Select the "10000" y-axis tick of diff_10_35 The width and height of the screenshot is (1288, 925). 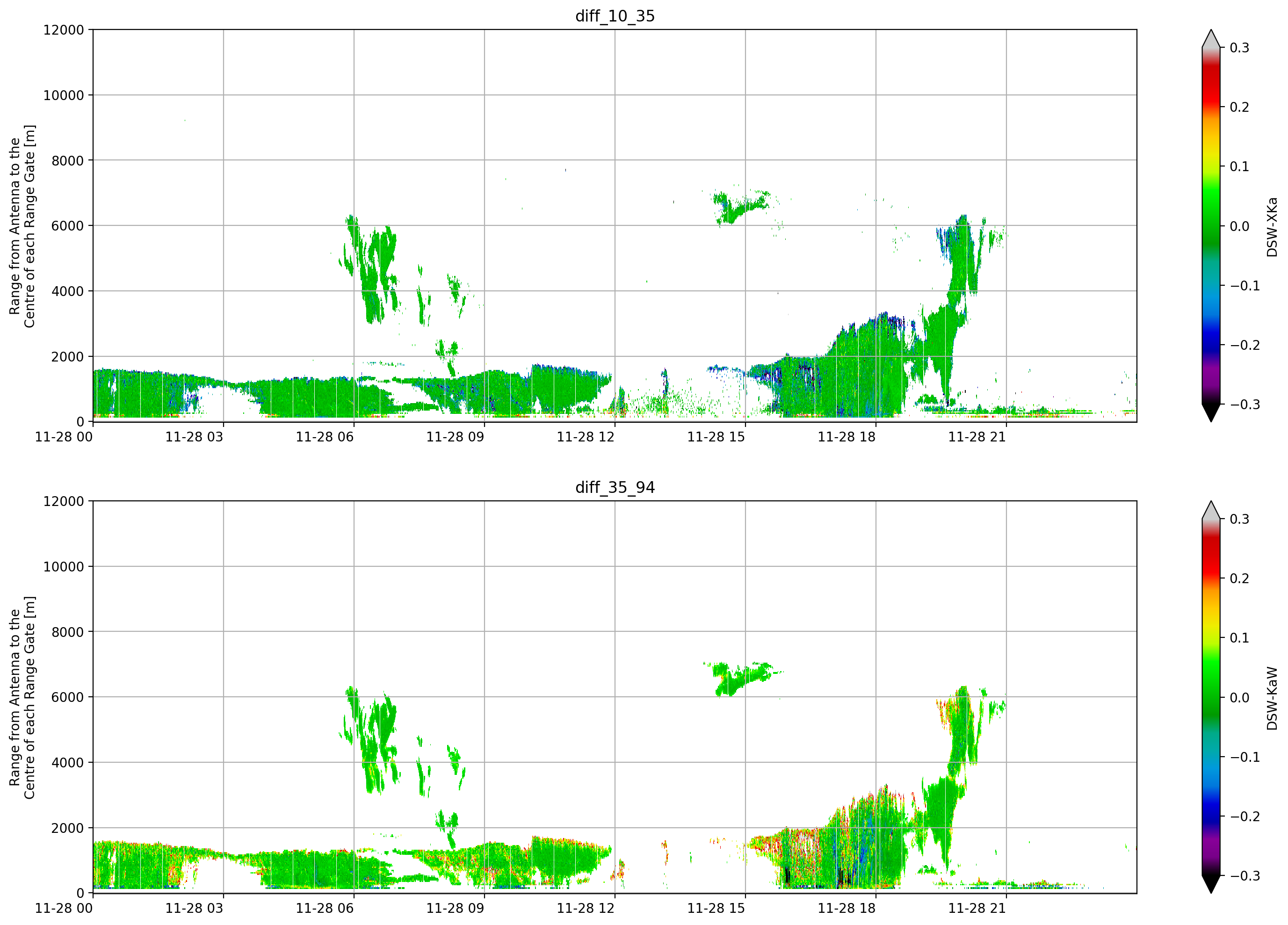tap(64, 95)
